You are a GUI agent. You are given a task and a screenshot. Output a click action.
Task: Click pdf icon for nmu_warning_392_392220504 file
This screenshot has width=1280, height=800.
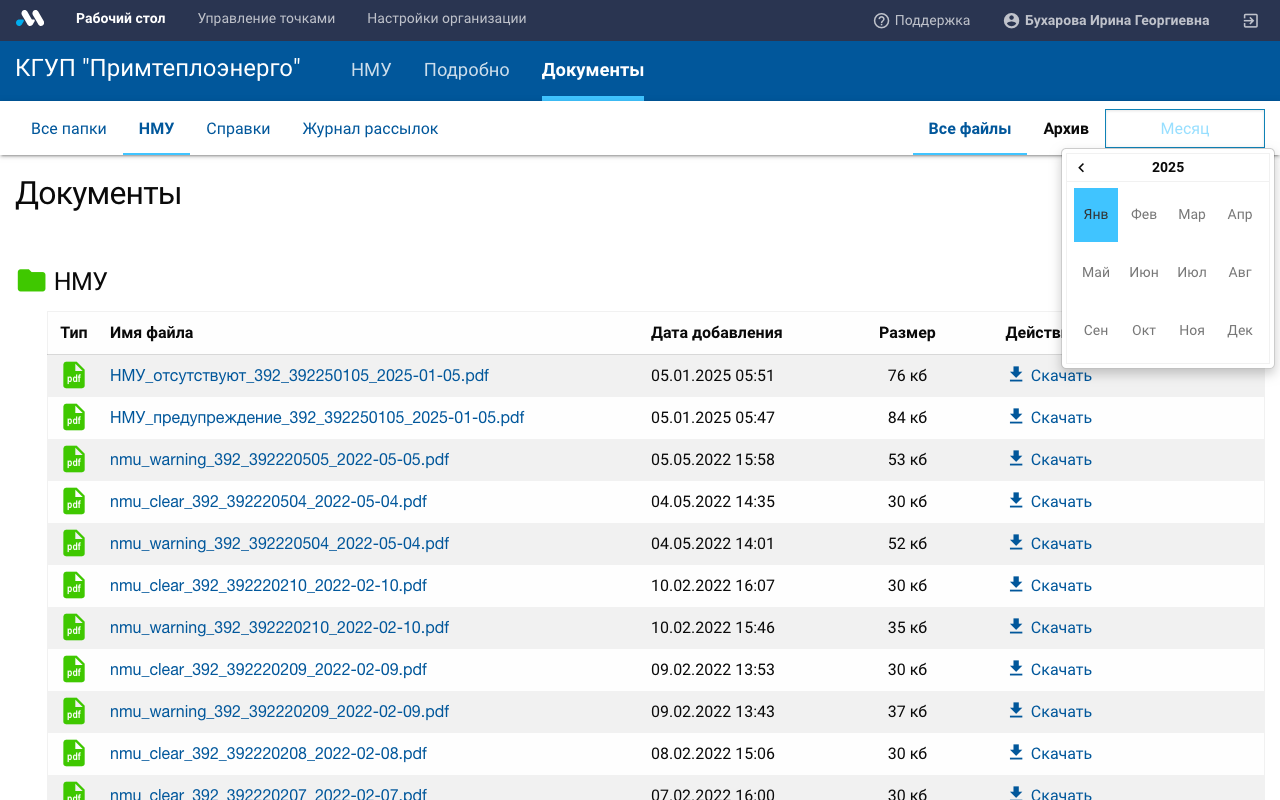[x=74, y=544]
